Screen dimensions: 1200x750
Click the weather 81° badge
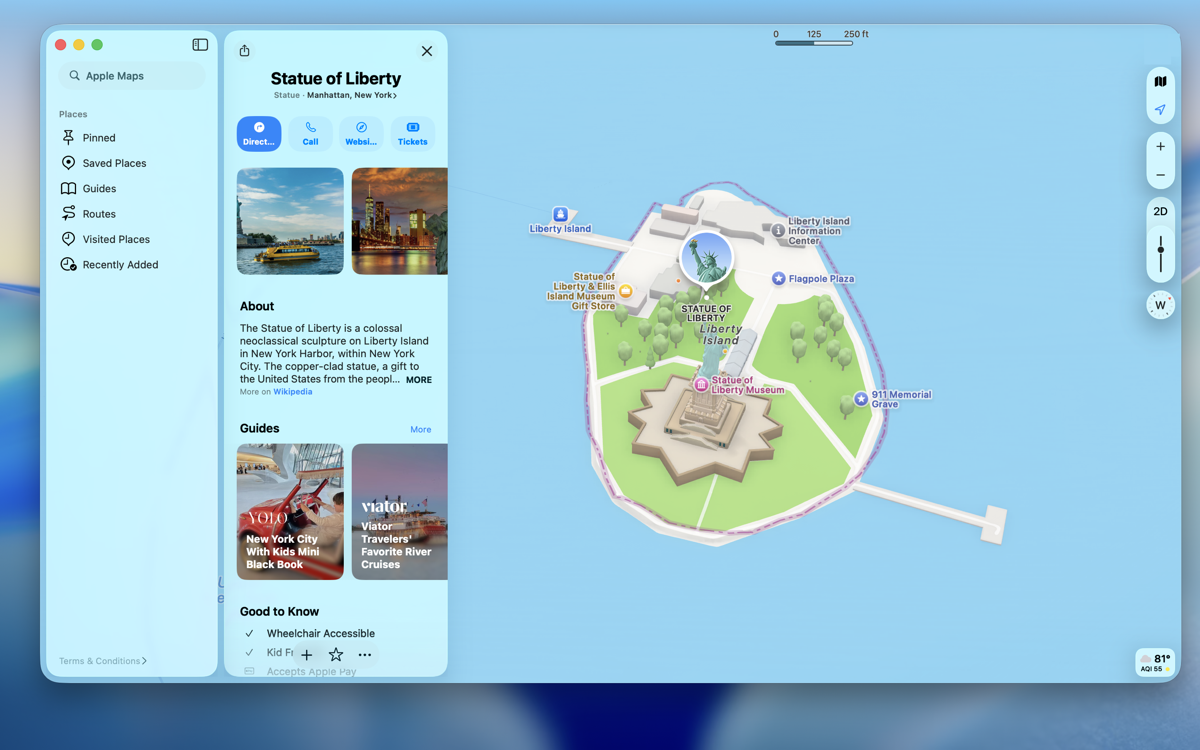click(x=1155, y=662)
